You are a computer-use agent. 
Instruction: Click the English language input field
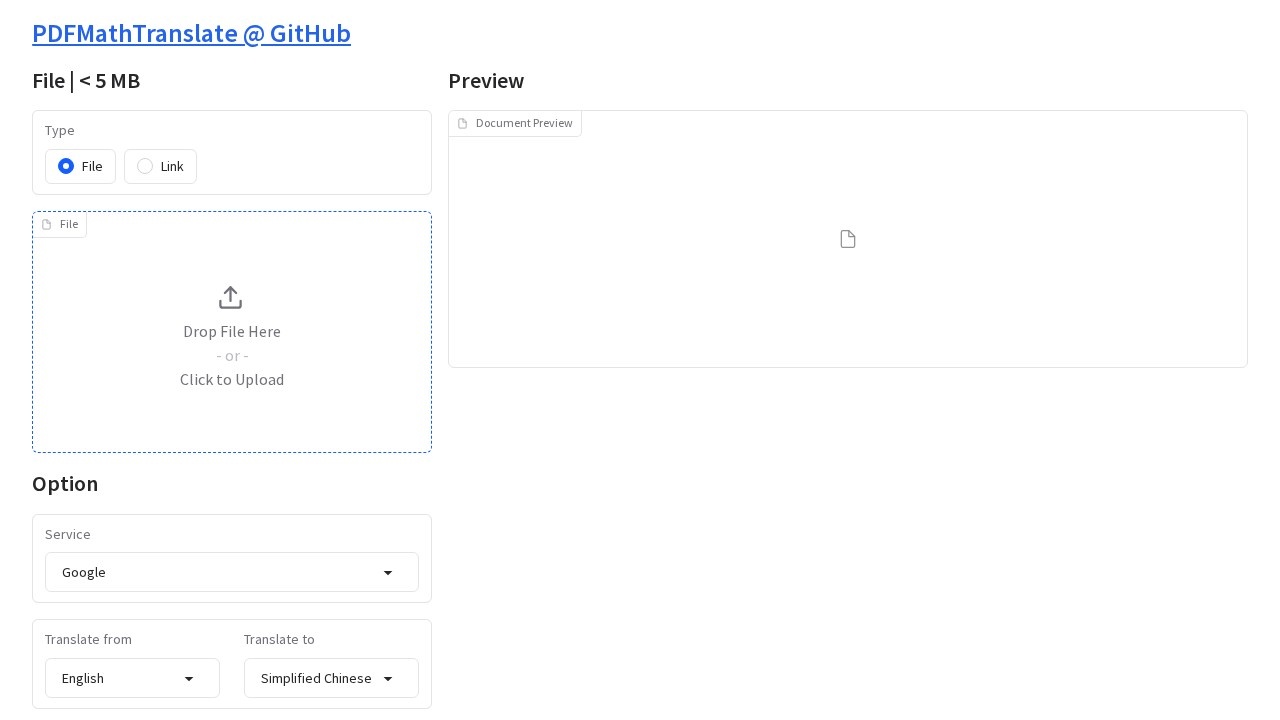pos(115,679)
